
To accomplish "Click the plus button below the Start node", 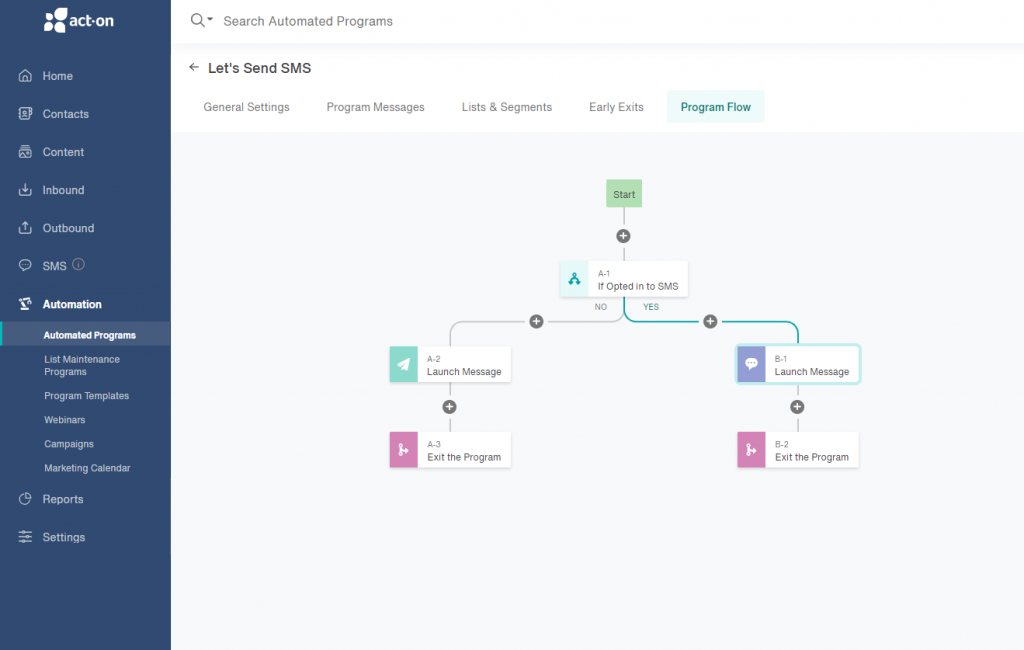I will (623, 235).
